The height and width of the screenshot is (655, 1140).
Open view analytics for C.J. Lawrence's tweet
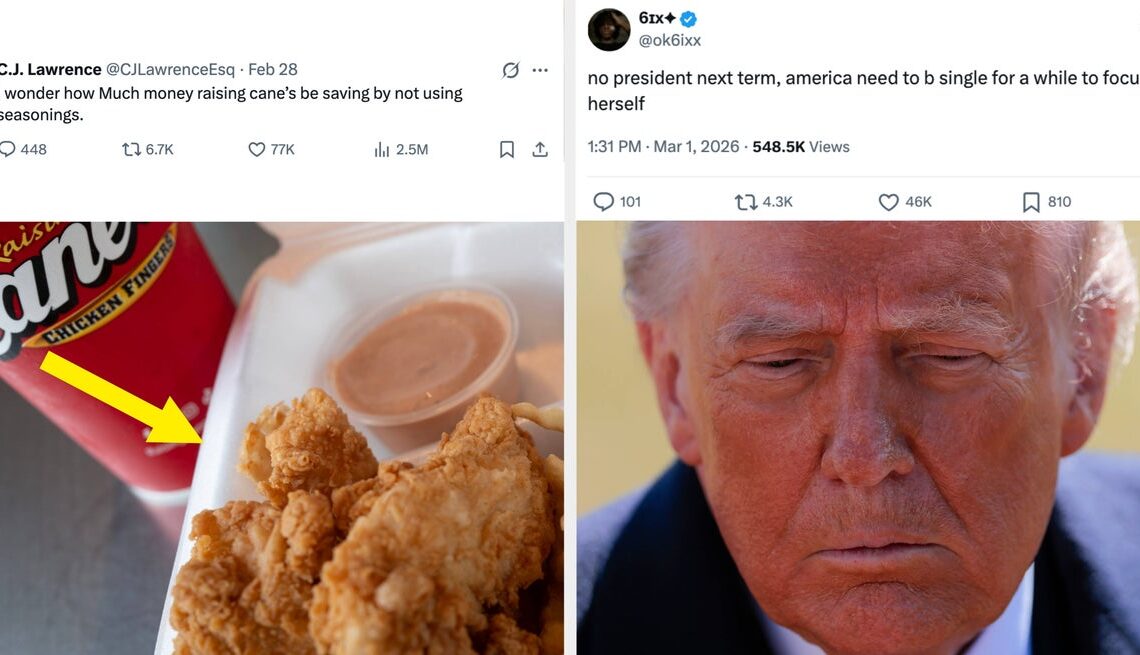point(382,148)
